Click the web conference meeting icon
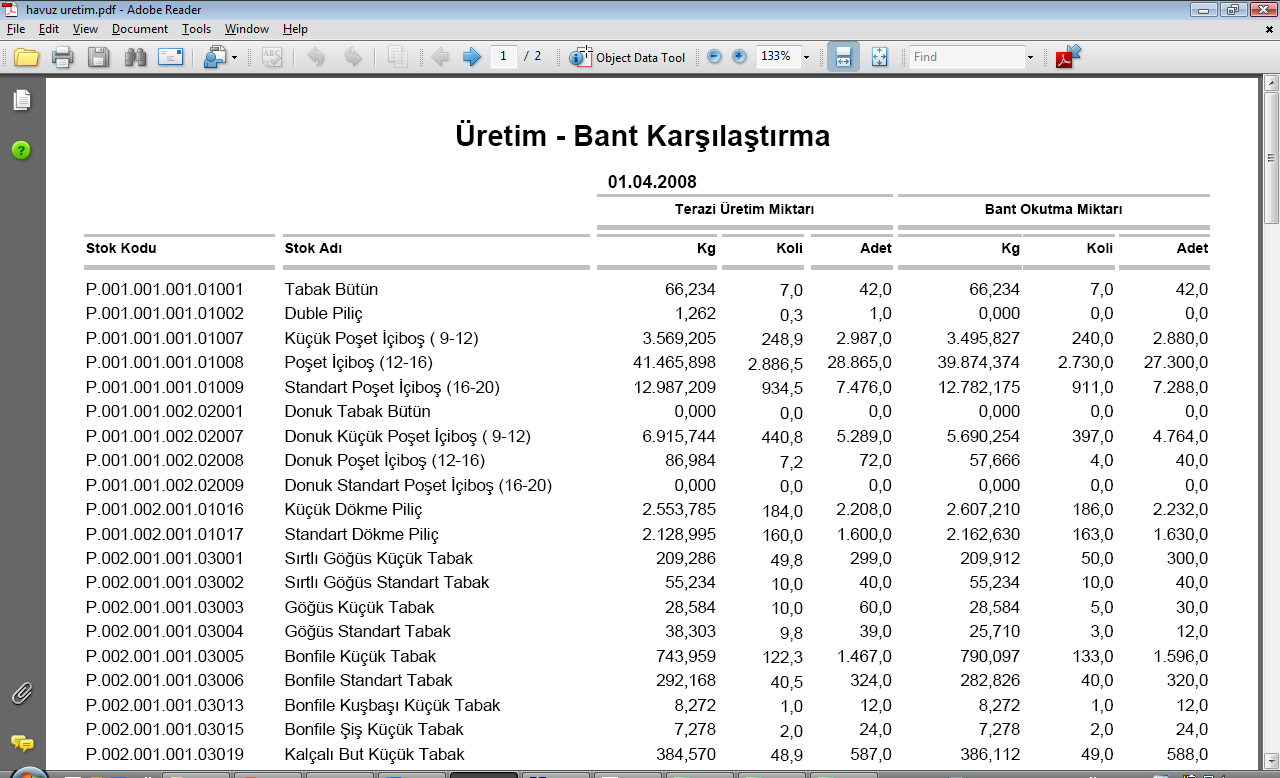This screenshot has height=778, width=1280. coord(214,57)
